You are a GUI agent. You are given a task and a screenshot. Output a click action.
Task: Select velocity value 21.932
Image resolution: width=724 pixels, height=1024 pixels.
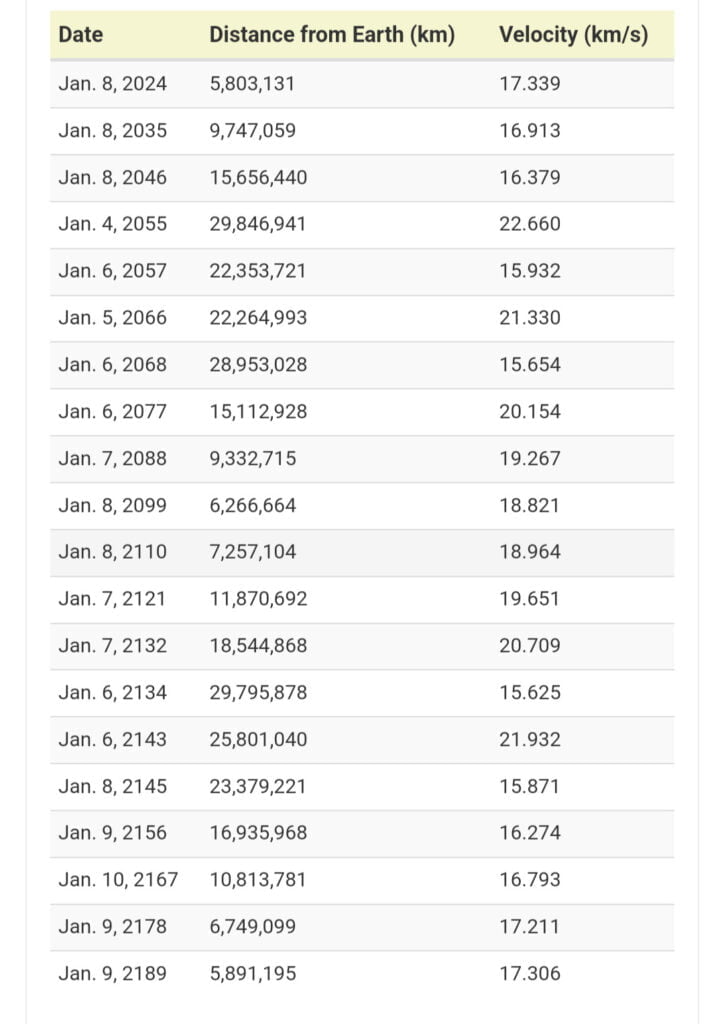click(x=530, y=740)
